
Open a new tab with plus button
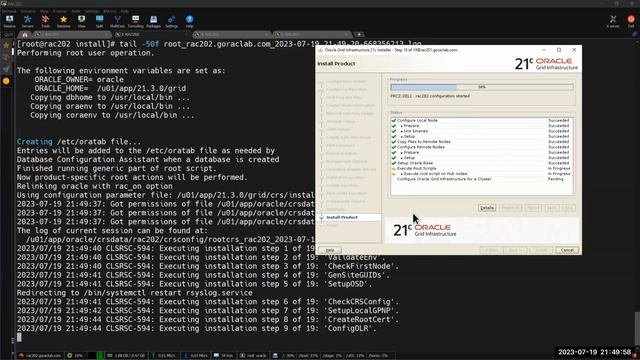tap(359, 35)
